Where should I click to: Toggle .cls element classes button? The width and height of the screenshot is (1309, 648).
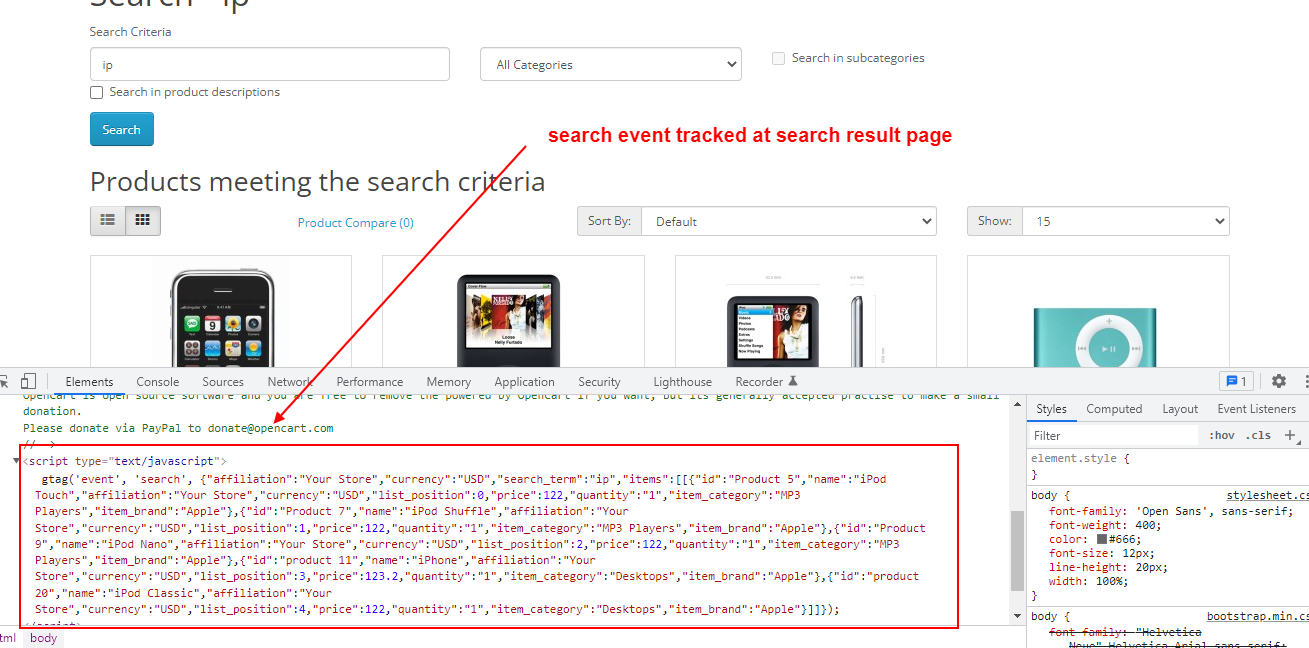(1258, 435)
